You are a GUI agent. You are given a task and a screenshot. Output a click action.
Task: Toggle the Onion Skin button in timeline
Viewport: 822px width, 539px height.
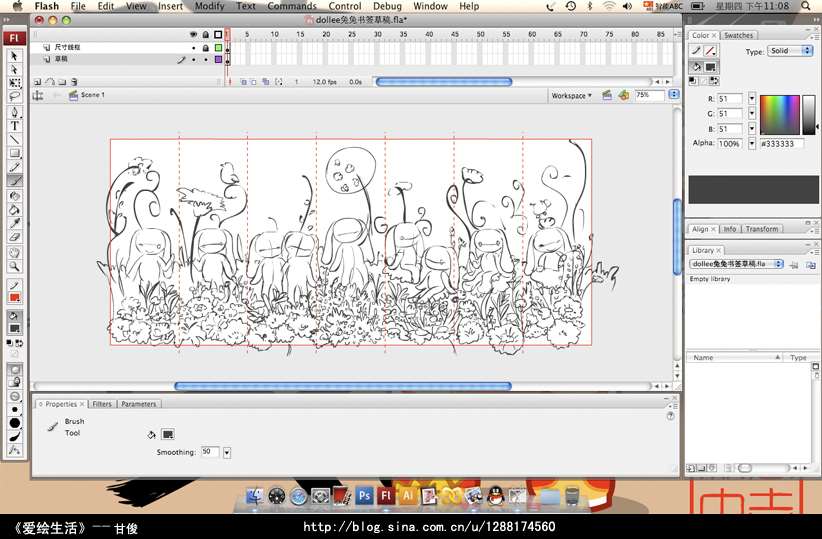coord(244,82)
